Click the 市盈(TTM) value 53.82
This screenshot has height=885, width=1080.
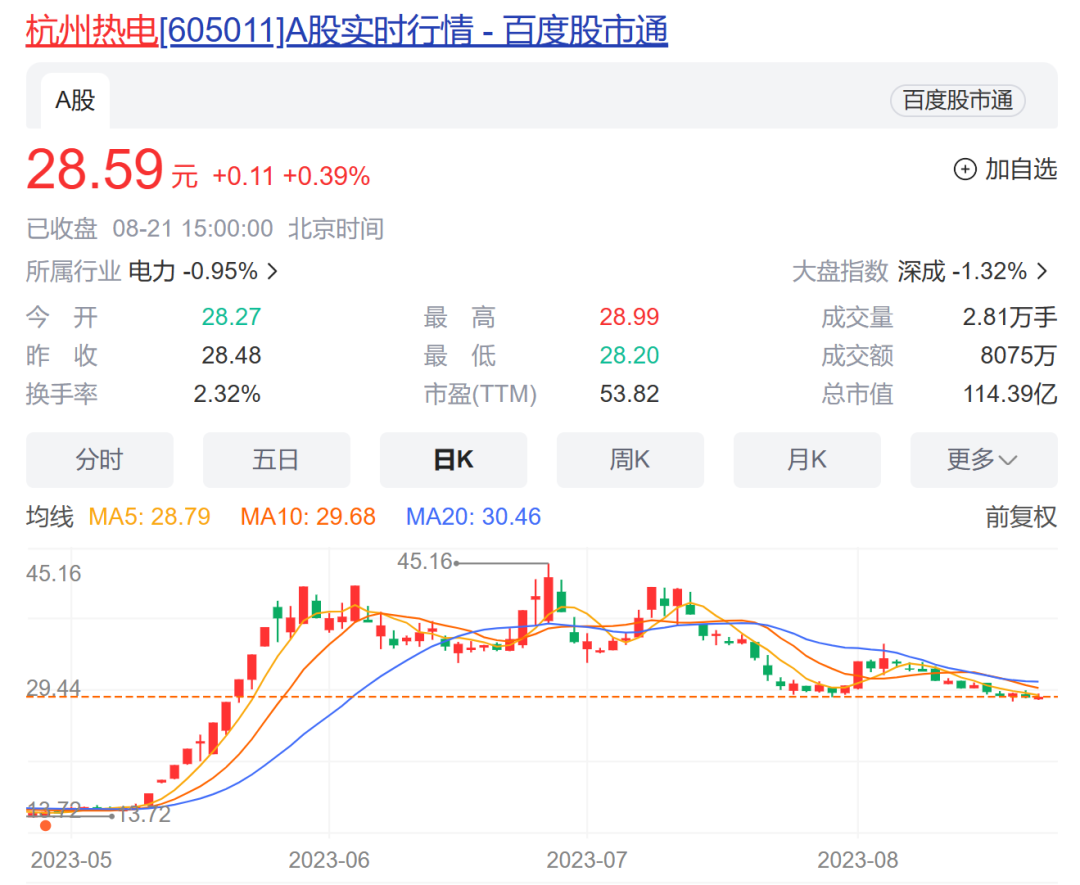[x=629, y=394]
